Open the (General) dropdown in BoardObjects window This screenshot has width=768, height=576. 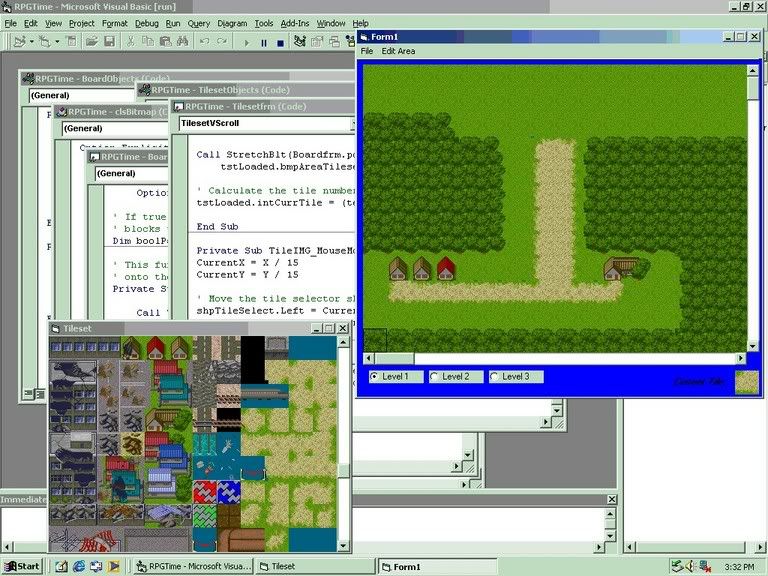tap(82, 96)
